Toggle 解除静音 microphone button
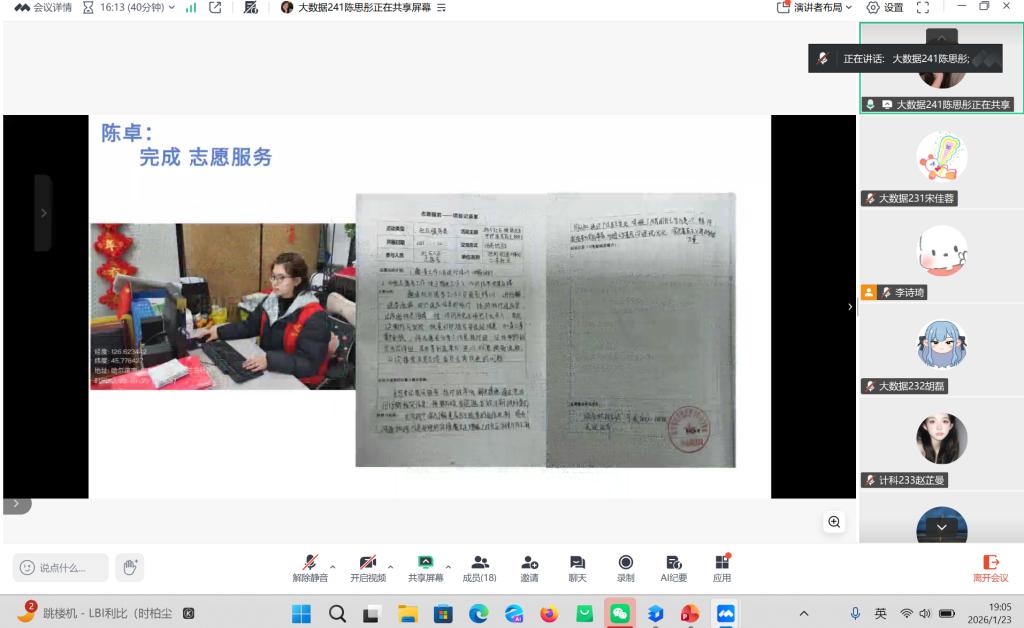The image size is (1024, 628). pyautogui.click(x=311, y=568)
